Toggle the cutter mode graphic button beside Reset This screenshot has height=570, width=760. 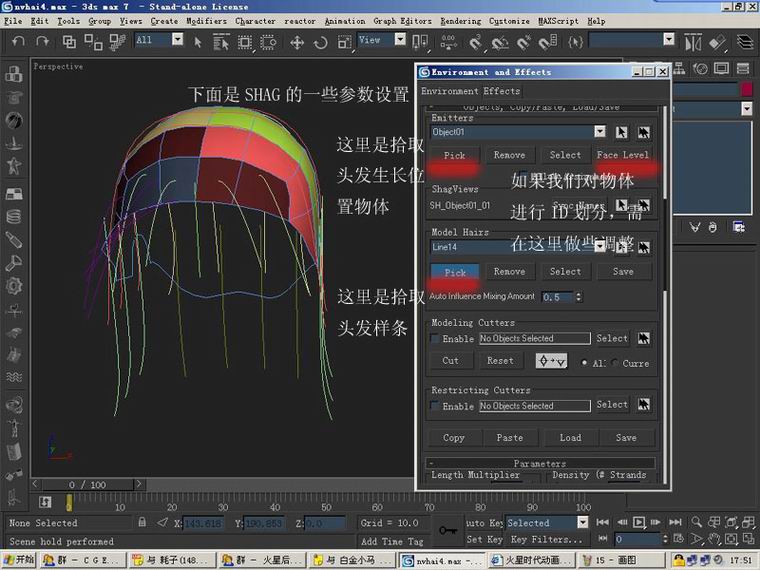pos(551,361)
